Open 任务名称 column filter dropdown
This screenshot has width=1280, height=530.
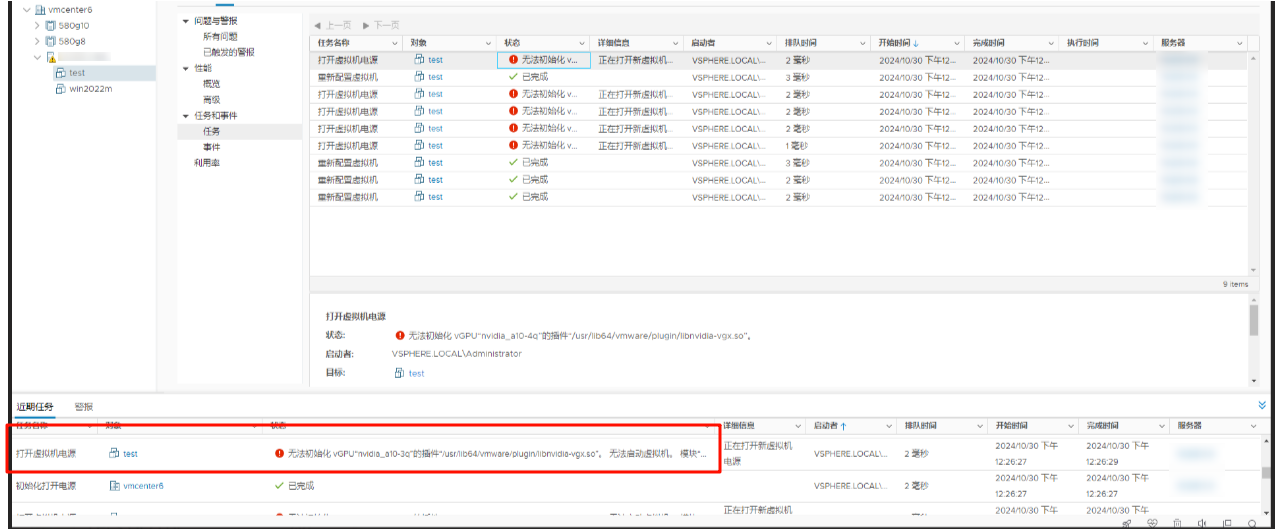tap(396, 43)
